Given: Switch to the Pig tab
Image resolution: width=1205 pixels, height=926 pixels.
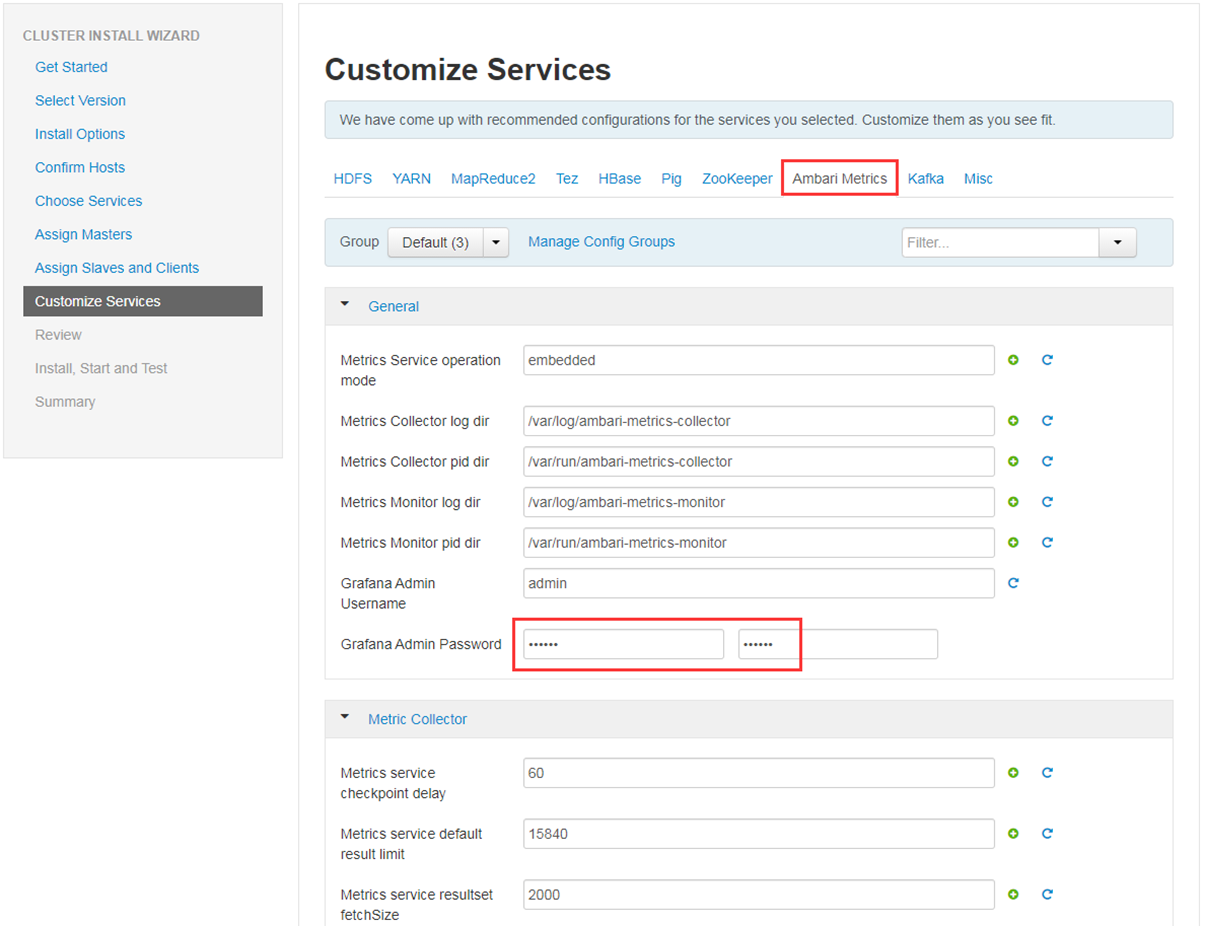Looking at the screenshot, I should 672,179.
